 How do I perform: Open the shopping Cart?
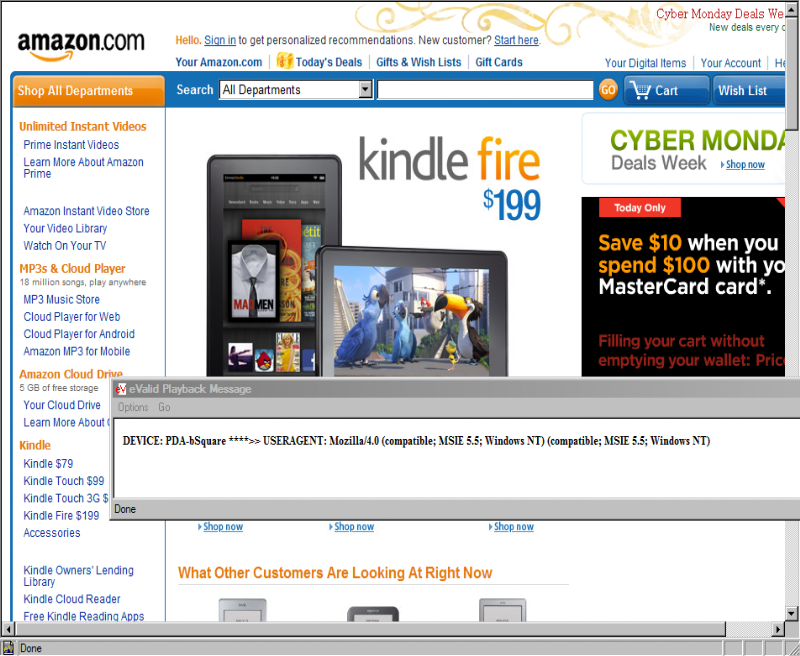[666, 90]
